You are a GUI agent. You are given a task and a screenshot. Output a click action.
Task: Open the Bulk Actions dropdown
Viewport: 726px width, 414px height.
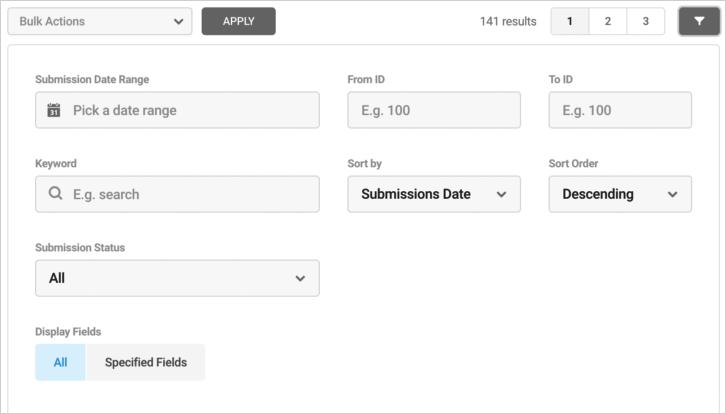click(99, 21)
